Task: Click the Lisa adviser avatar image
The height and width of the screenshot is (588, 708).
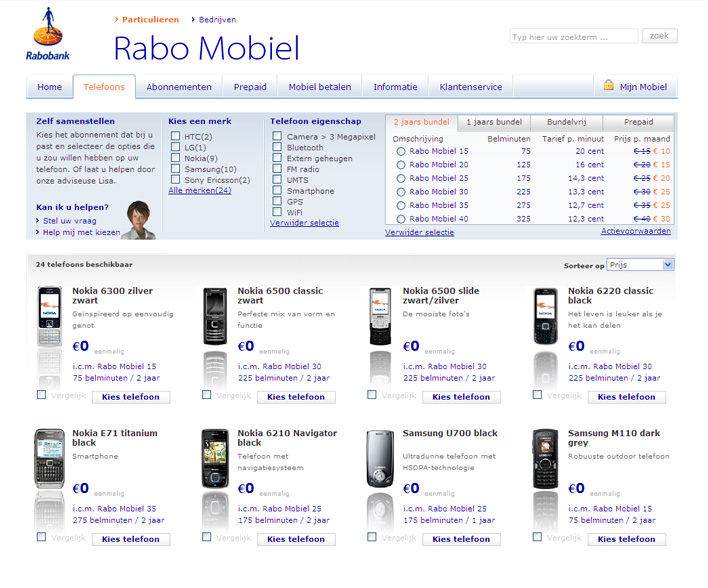Action: 140,220
